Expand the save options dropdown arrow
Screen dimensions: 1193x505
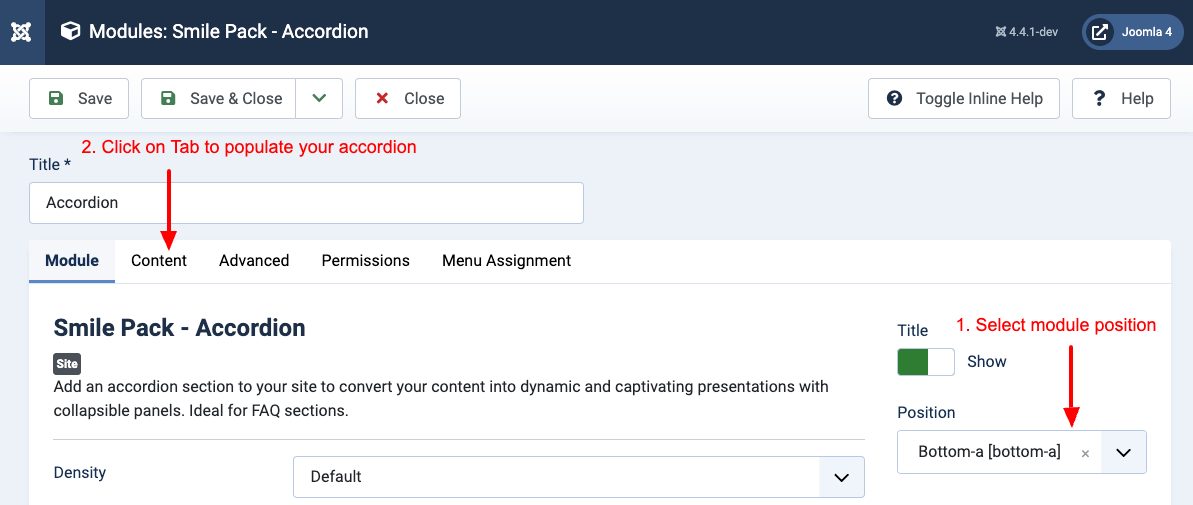(x=319, y=98)
